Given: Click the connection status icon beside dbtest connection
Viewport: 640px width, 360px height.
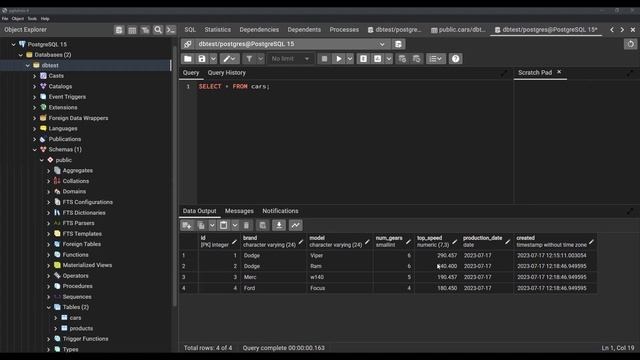Looking at the screenshot, I should coord(187,44).
